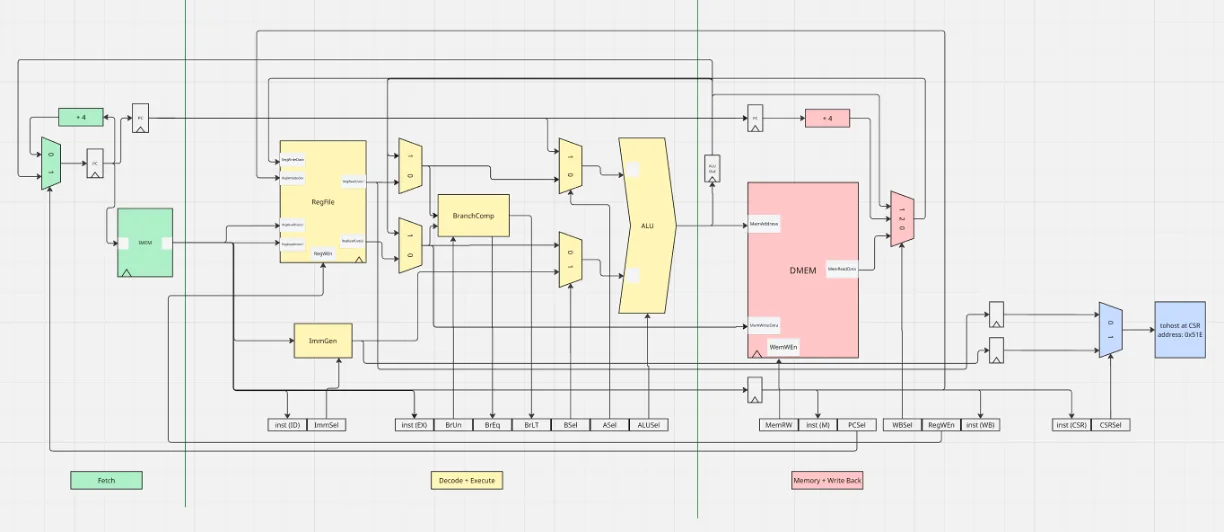This screenshot has width=1224, height=532.
Task: Click the 'inst (M)' control signal cell
Action: click(x=818, y=425)
